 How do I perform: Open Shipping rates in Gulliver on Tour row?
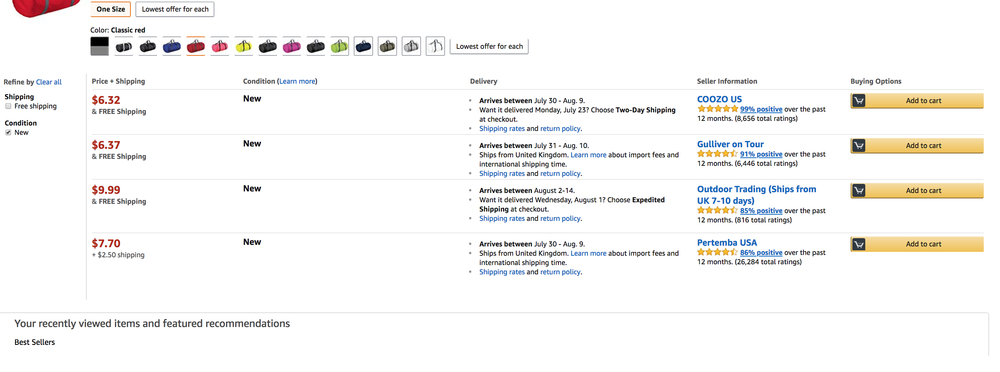[x=502, y=174]
